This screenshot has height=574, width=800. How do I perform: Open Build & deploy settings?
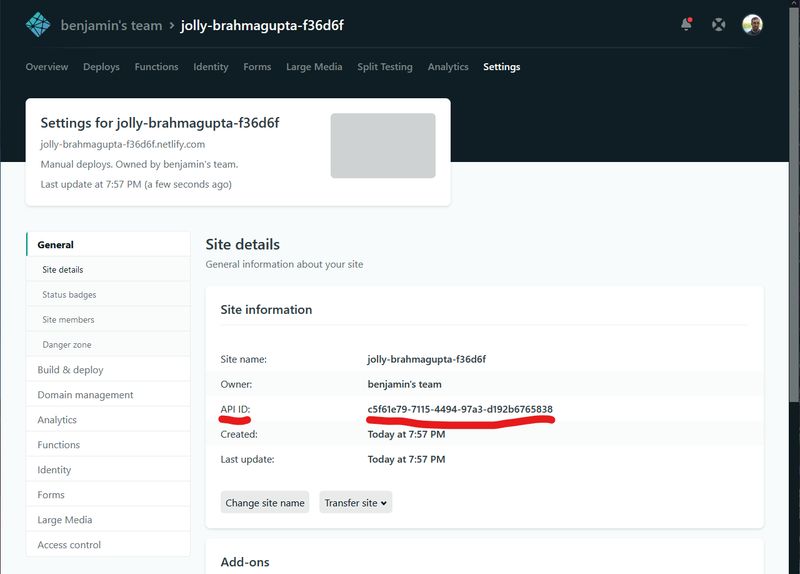tap(108, 369)
